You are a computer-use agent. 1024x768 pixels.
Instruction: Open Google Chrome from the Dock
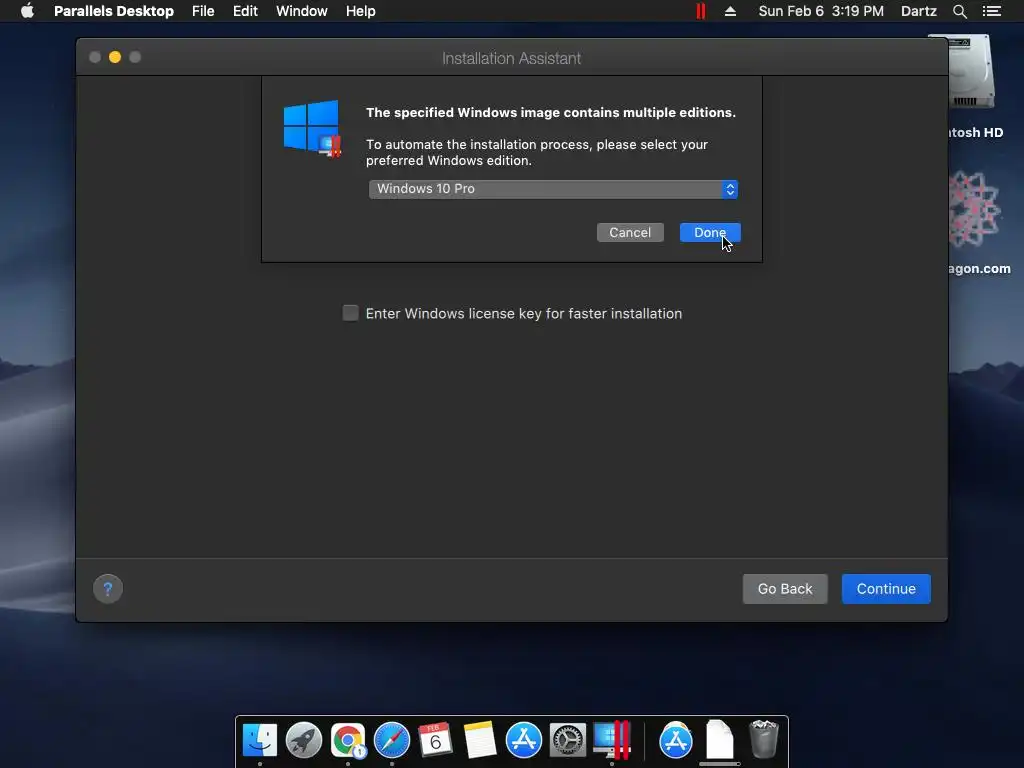tap(348, 740)
